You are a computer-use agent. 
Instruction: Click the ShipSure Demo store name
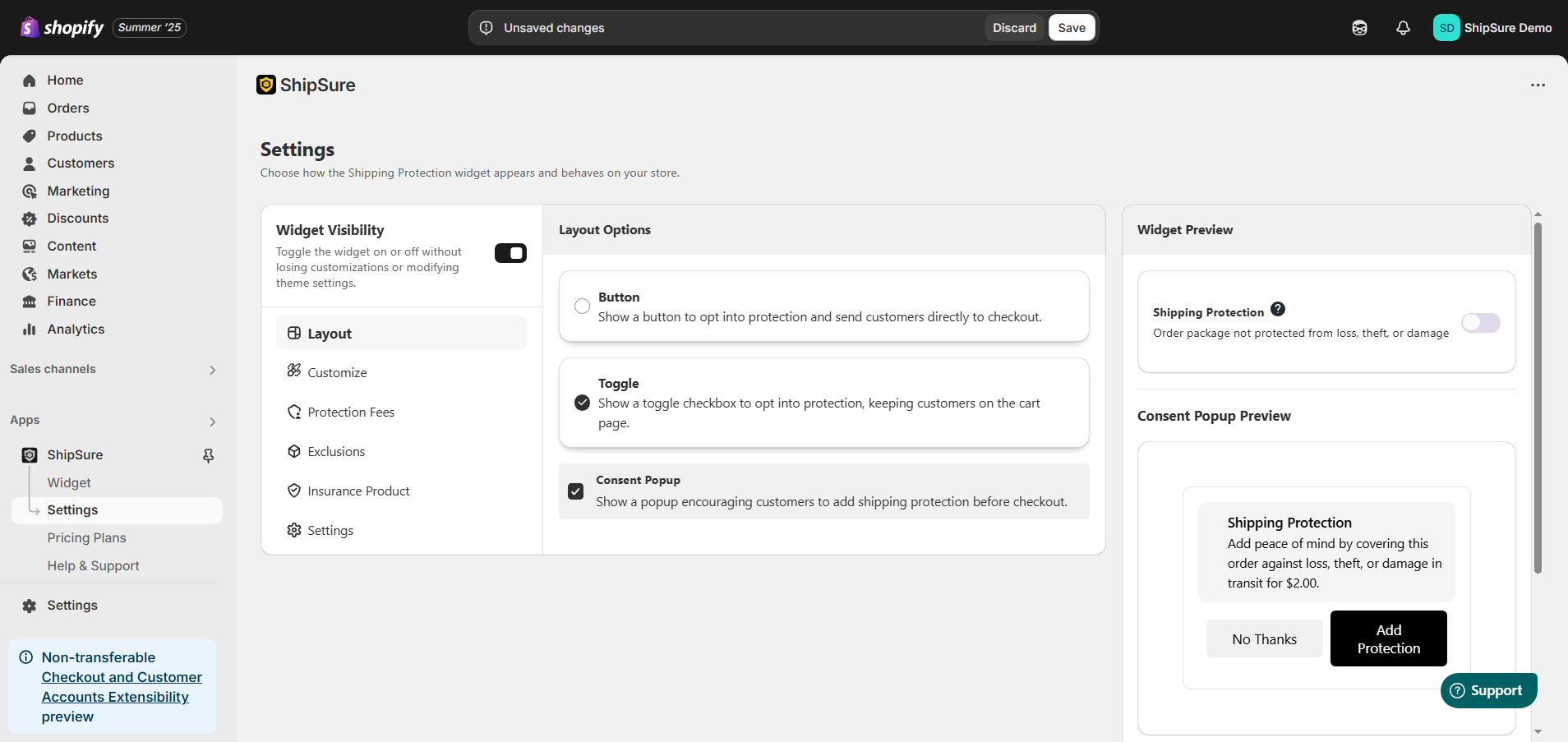pos(1508,28)
